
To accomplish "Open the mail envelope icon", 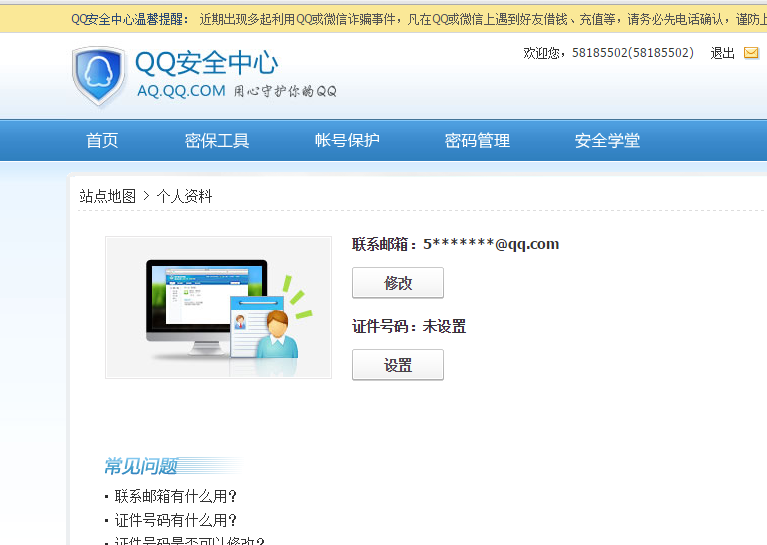I will [751, 52].
